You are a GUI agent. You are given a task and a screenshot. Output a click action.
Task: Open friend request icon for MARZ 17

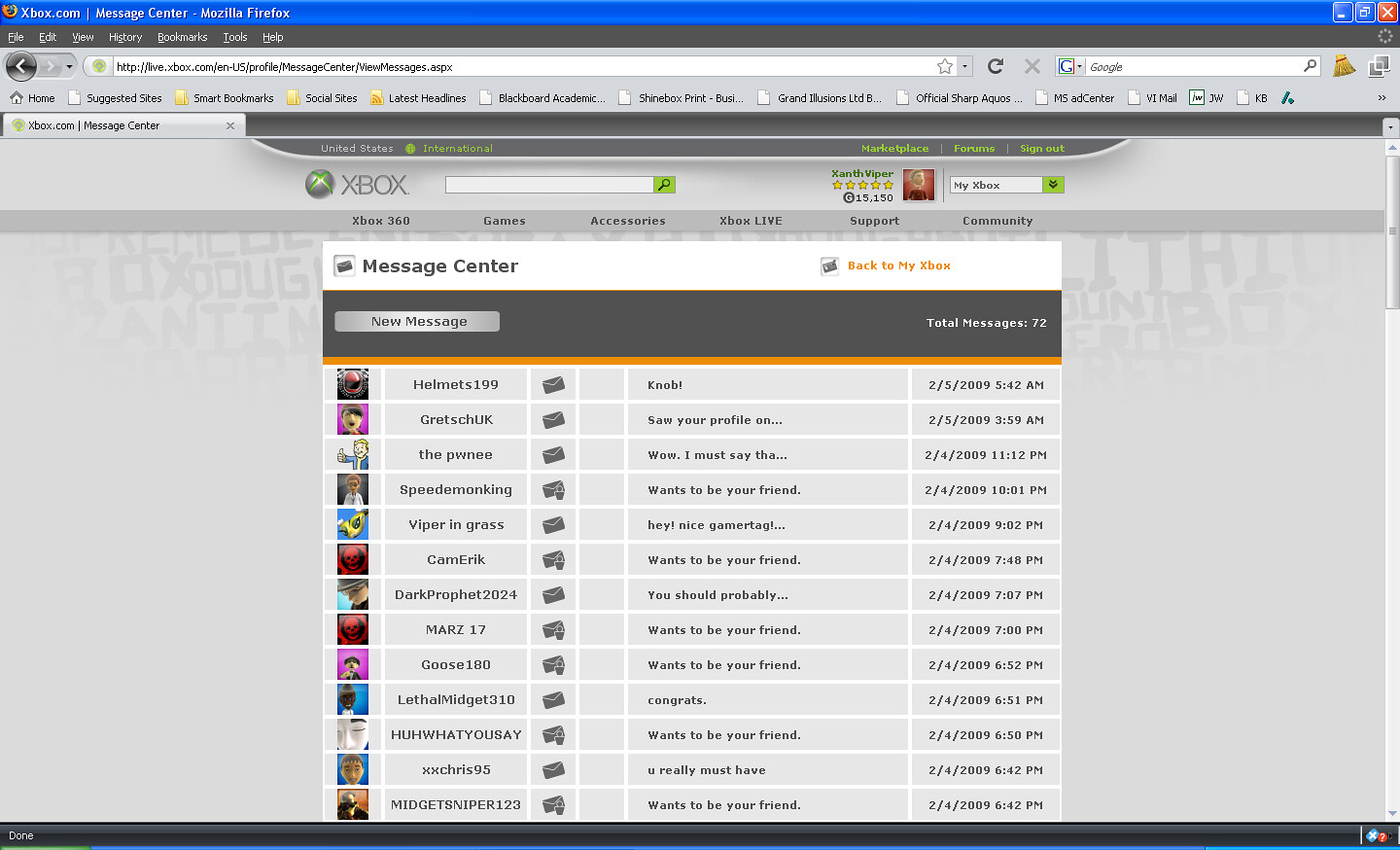tap(553, 630)
